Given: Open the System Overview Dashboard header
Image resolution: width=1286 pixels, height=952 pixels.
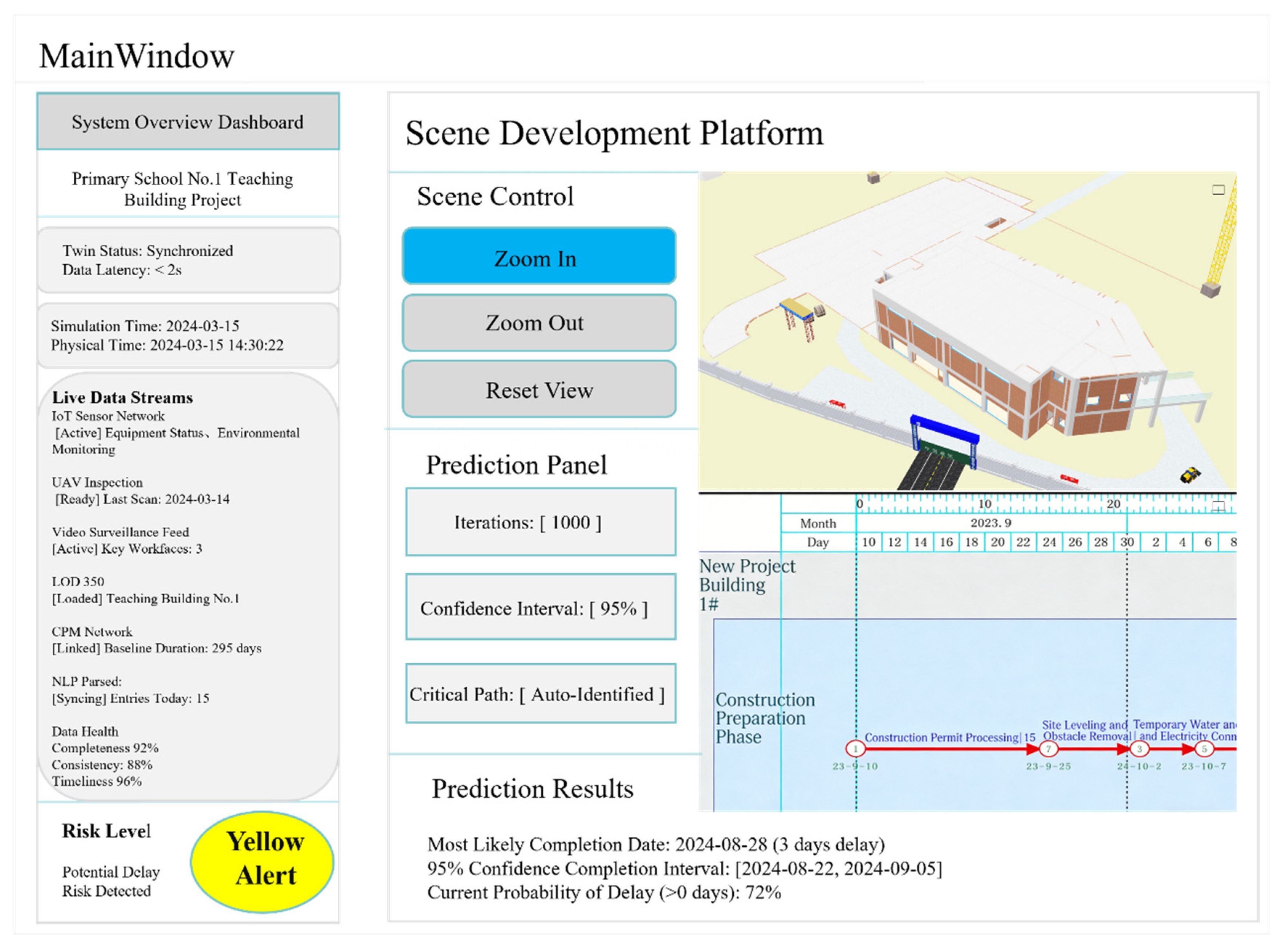Looking at the screenshot, I should click(x=188, y=122).
